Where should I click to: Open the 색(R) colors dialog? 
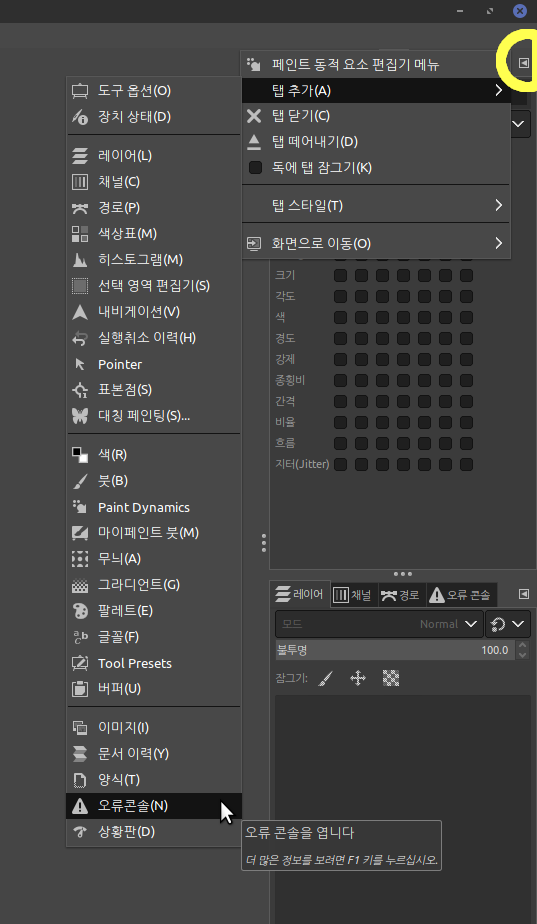point(153,455)
